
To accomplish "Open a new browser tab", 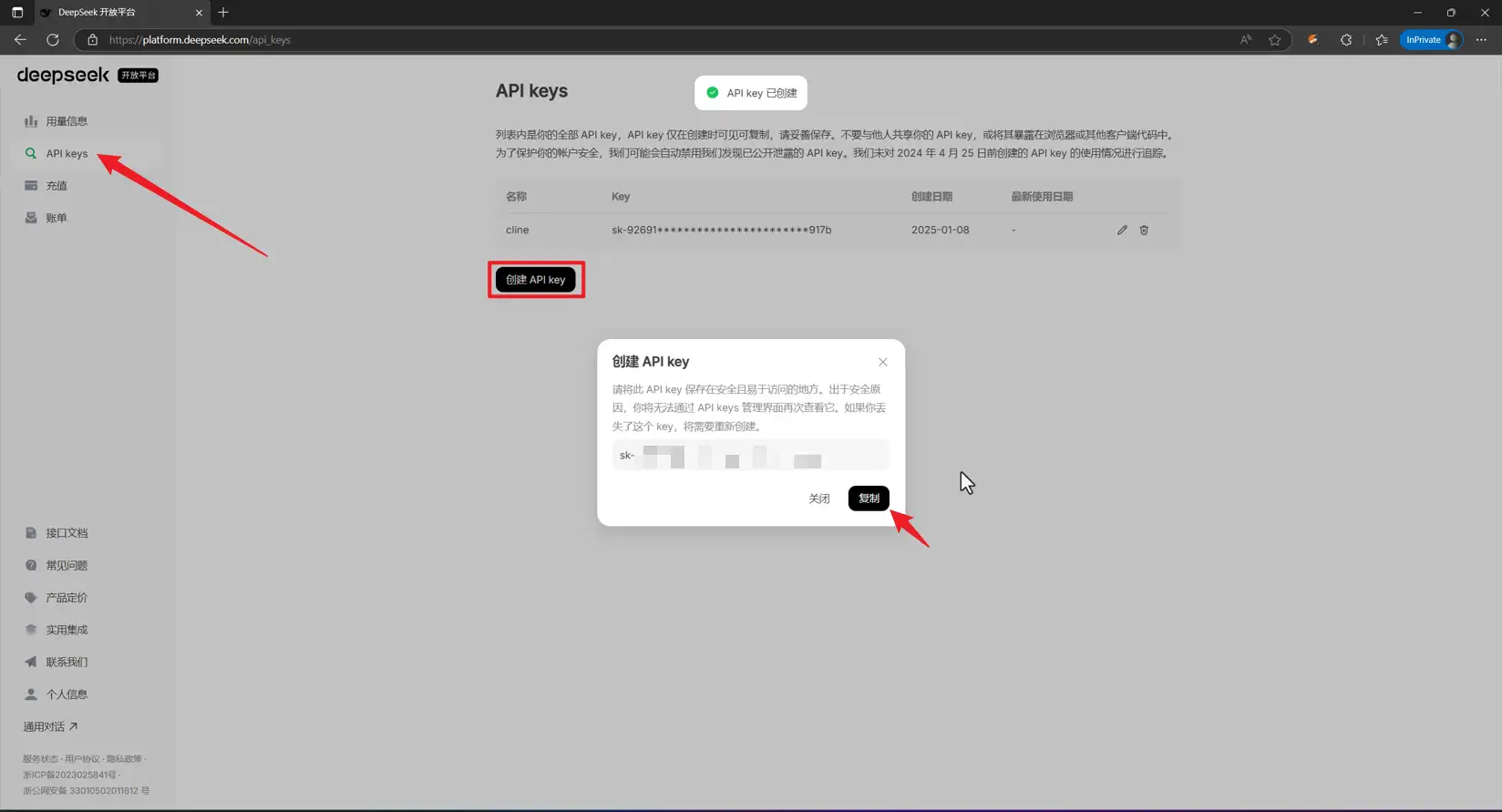I will [223, 13].
